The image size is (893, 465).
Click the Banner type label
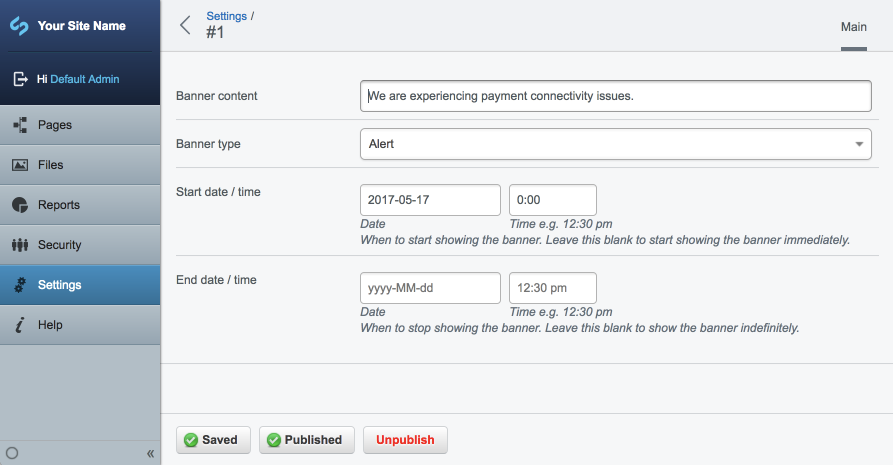pyautogui.click(x=208, y=144)
